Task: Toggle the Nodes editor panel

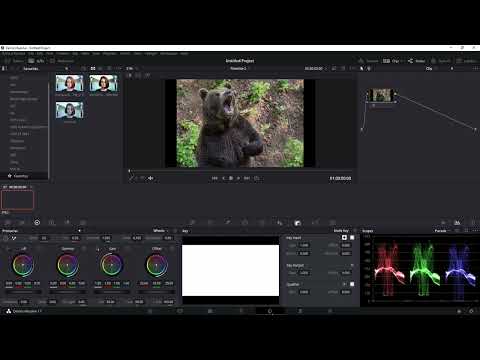Action: [x=416, y=61]
